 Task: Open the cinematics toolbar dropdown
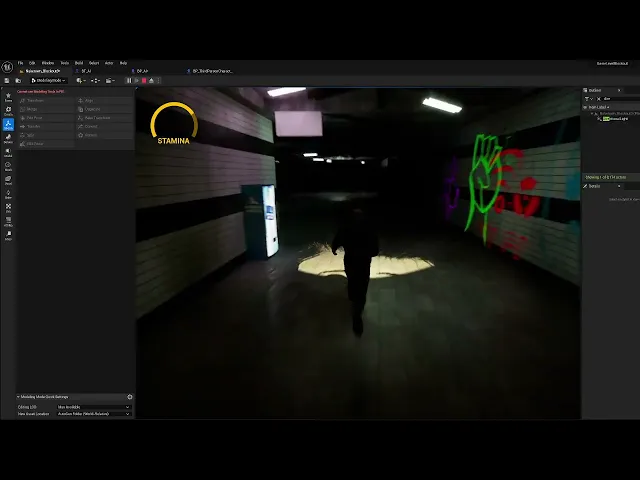coord(110,81)
